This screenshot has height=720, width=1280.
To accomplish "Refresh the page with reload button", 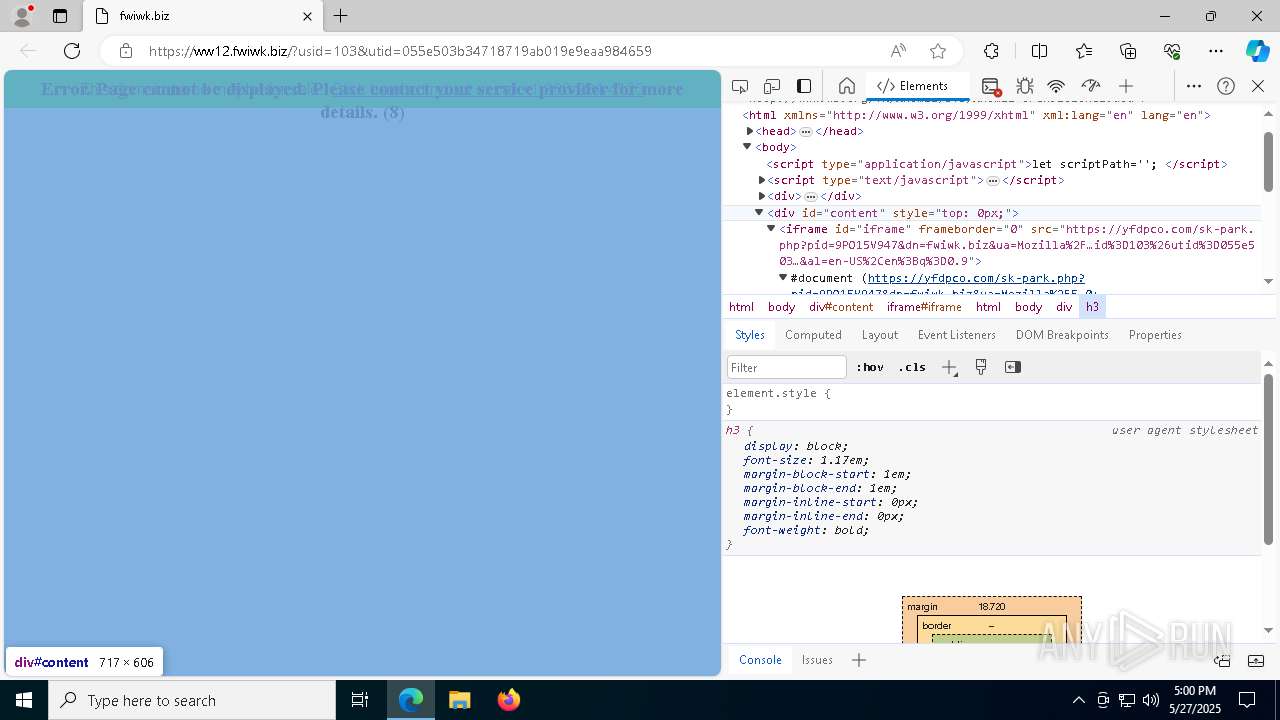I will (72, 51).
